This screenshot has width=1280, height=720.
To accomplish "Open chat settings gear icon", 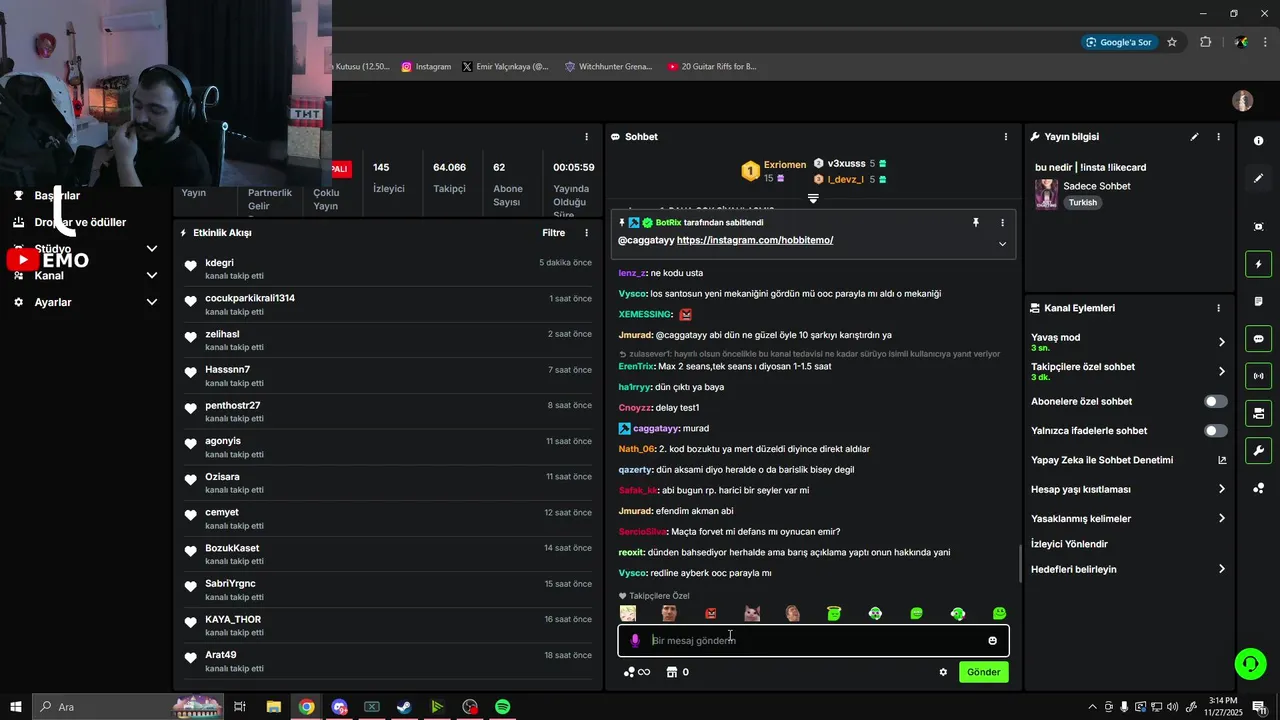I will 943,672.
